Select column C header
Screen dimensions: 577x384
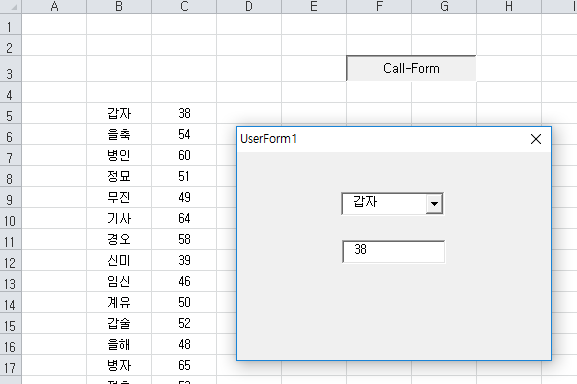(184, 6)
